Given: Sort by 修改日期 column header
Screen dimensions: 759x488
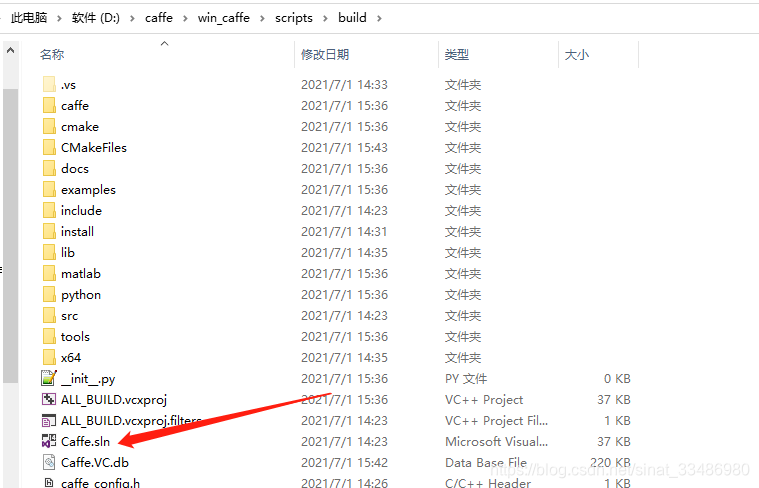Looking at the screenshot, I should [x=325, y=54].
